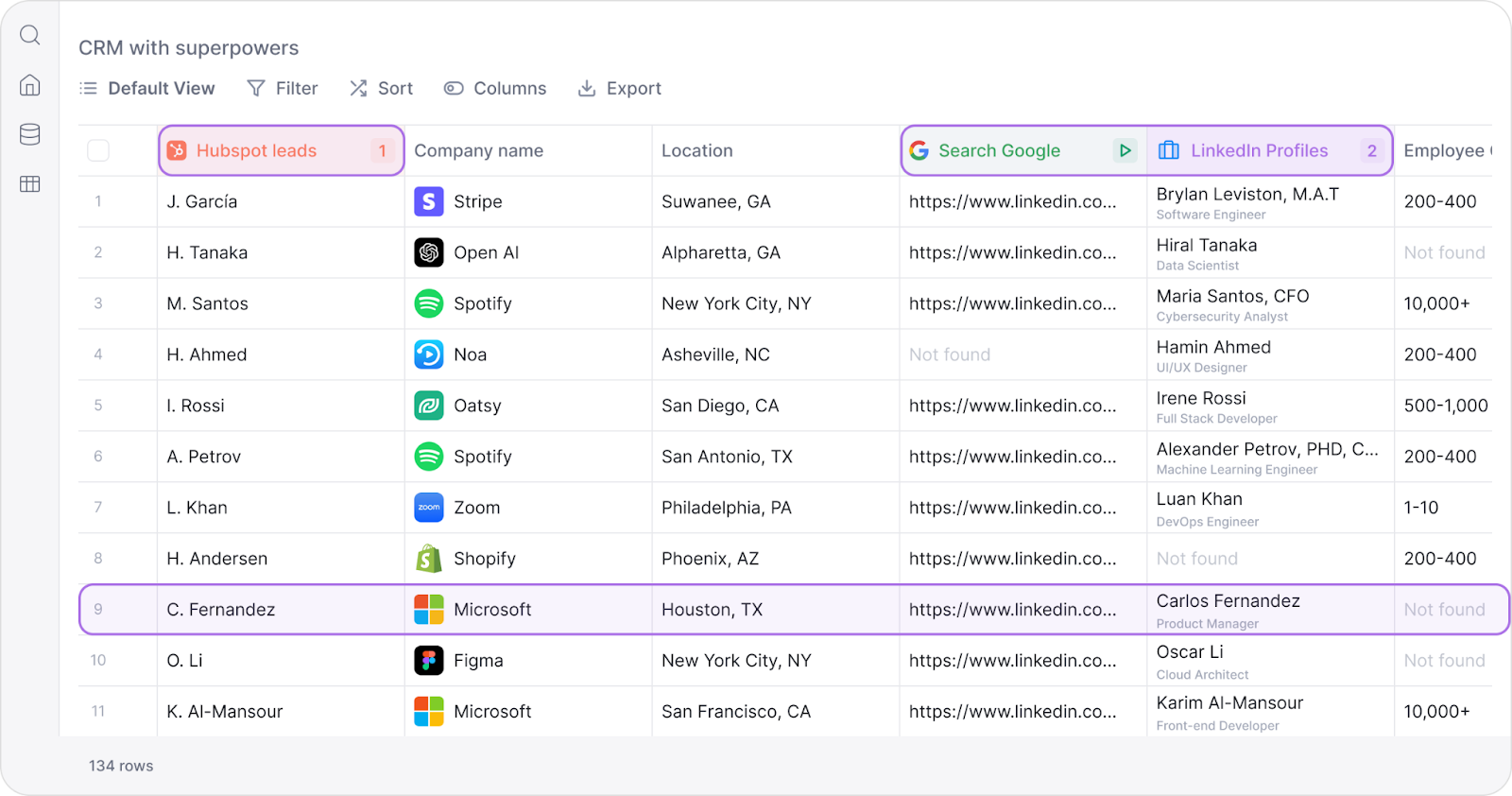The image size is (1512, 796).
Task: Open the table grid icon in sidebar
Action: pos(30,183)
